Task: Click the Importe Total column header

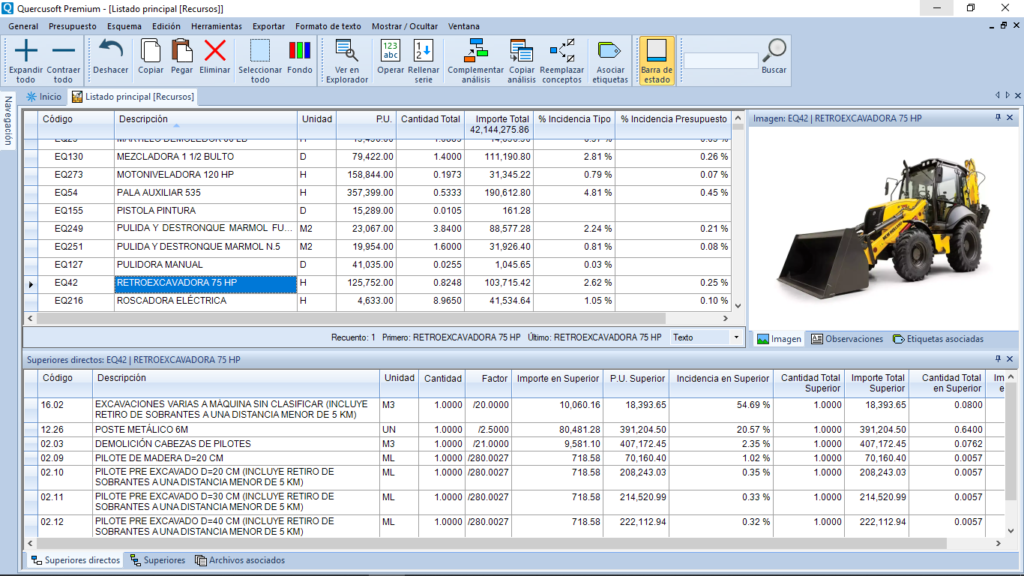Action: click(498, 124)
